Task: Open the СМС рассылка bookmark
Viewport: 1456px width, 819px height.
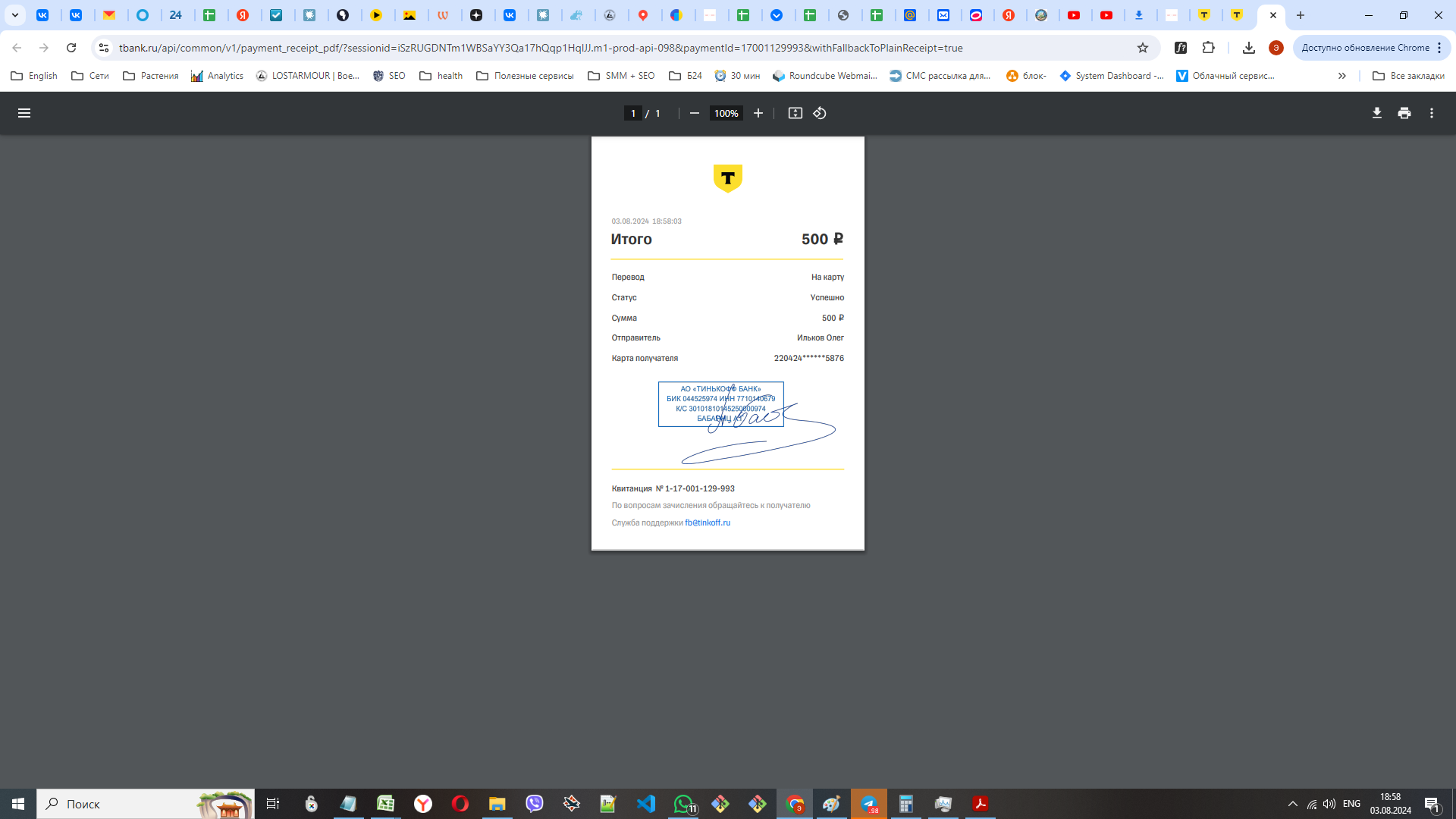Action: click(940, 76)
